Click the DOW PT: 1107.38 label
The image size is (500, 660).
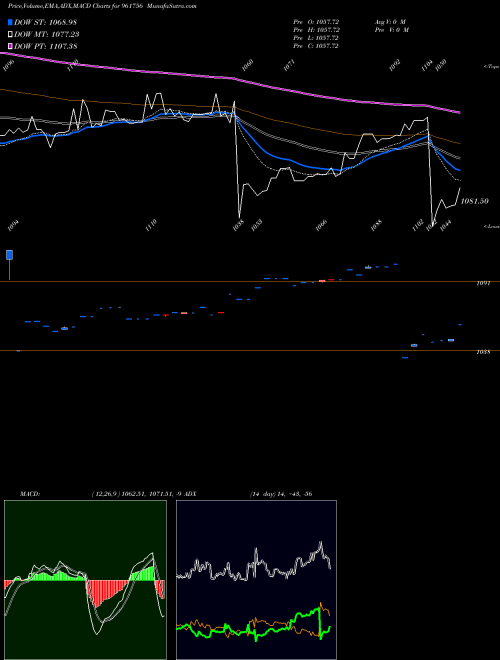45,46
